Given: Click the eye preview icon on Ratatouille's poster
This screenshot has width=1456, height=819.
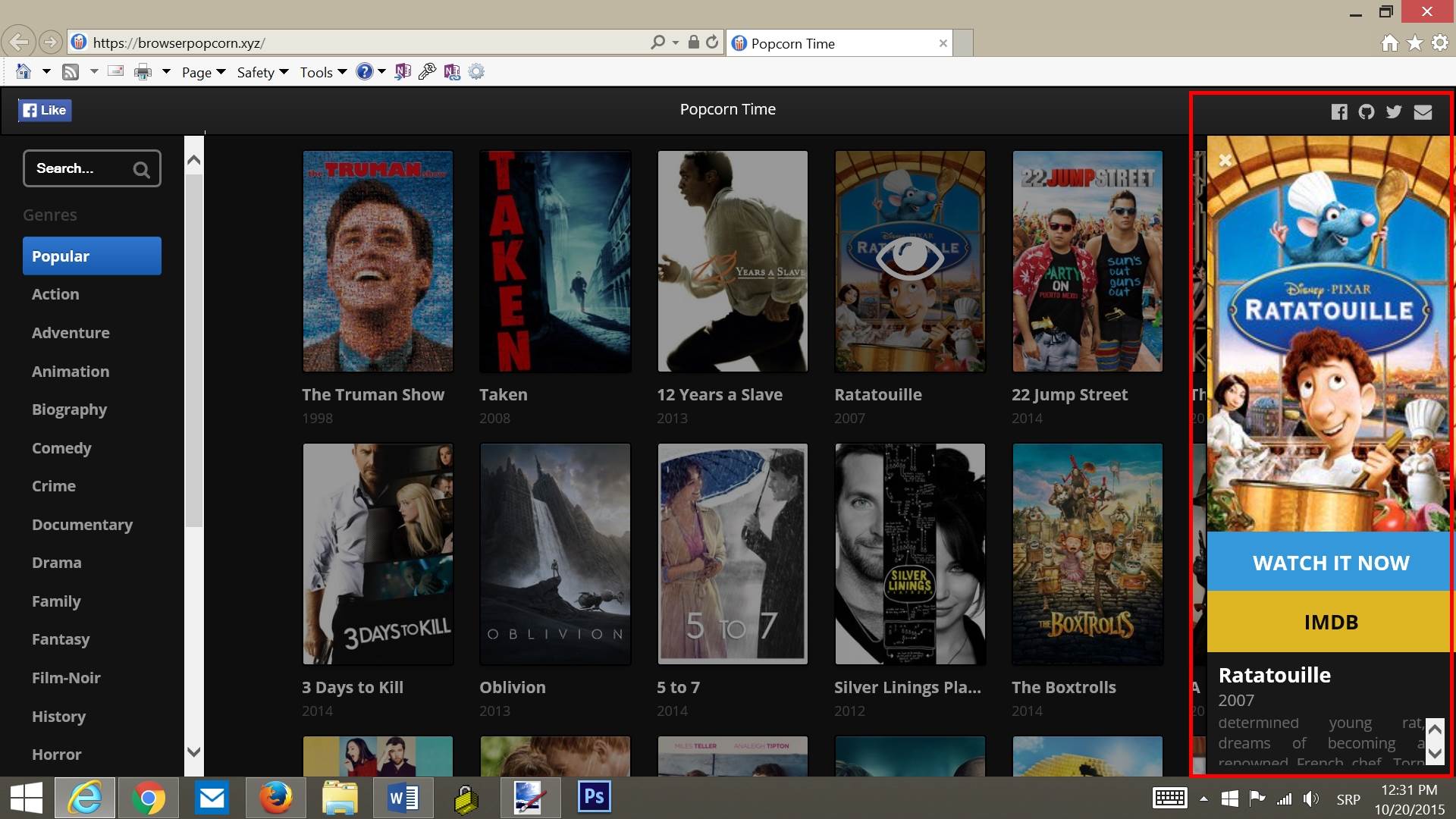Looking at the screenshot, I should point(909,257).
